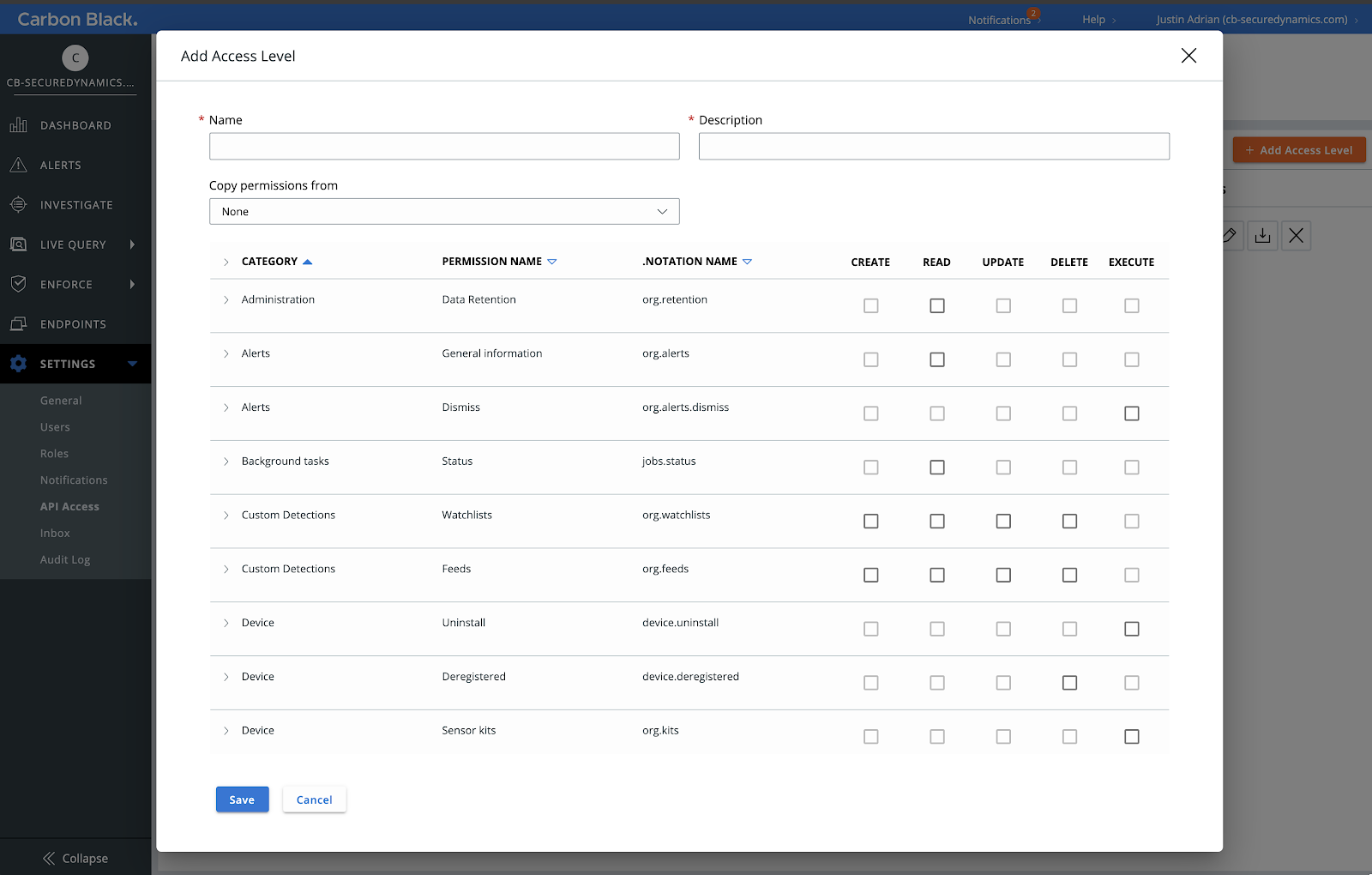Expand the Alerts General information row
This screenshot has width=1372, height=875.
(226, 353)
